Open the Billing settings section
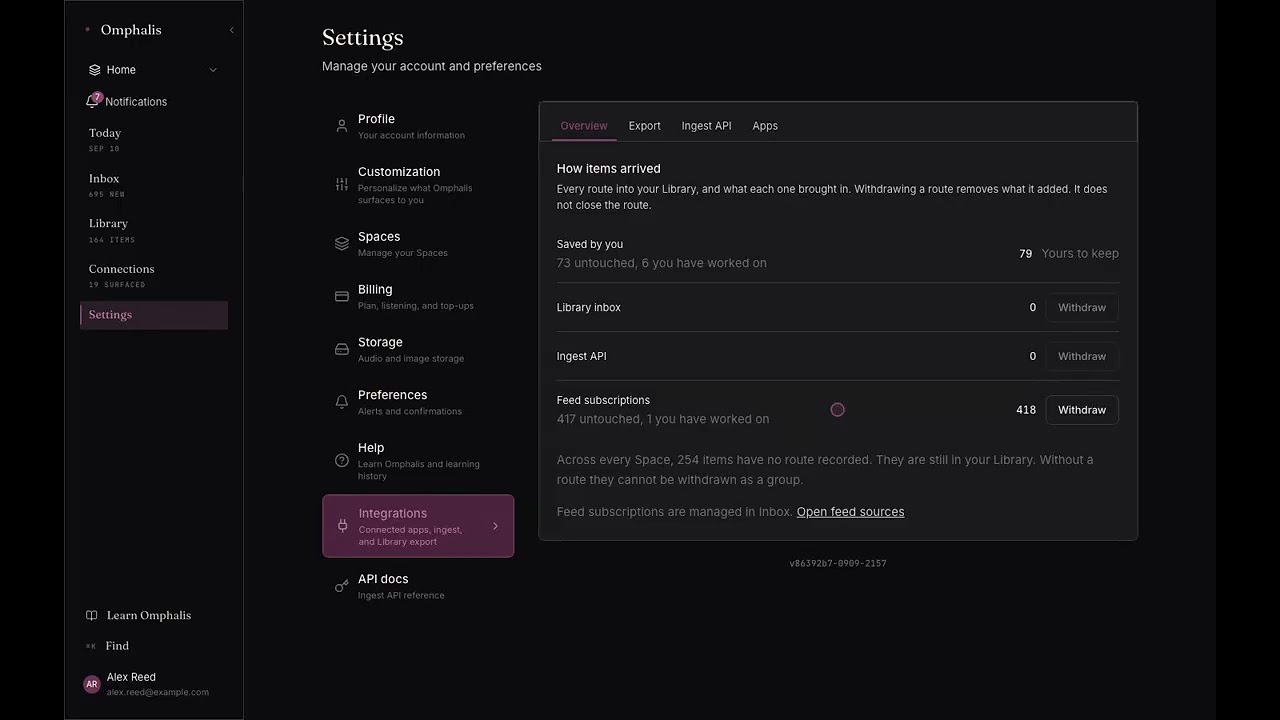 (418, 297)
